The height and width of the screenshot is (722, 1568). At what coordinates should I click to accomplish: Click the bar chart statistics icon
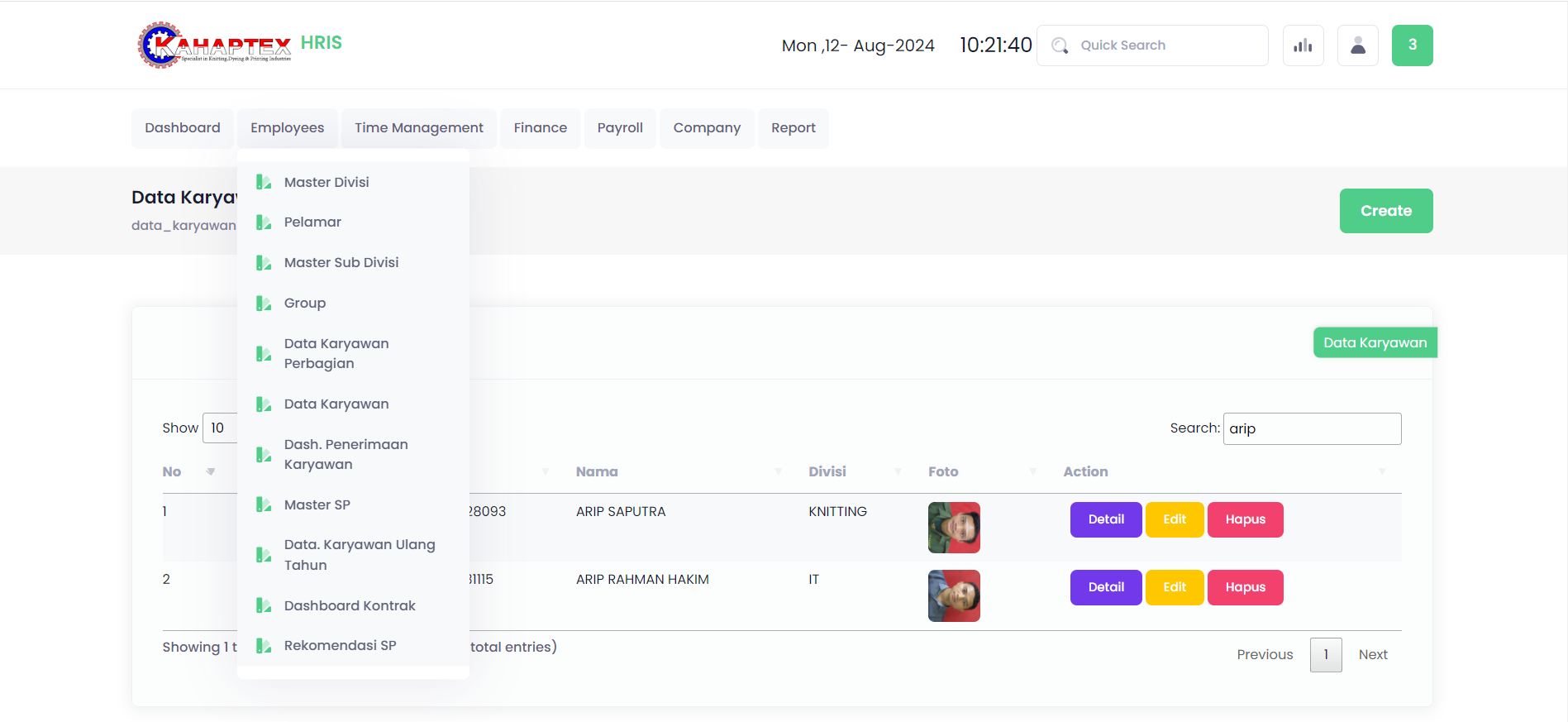(x=1303, y=45)
